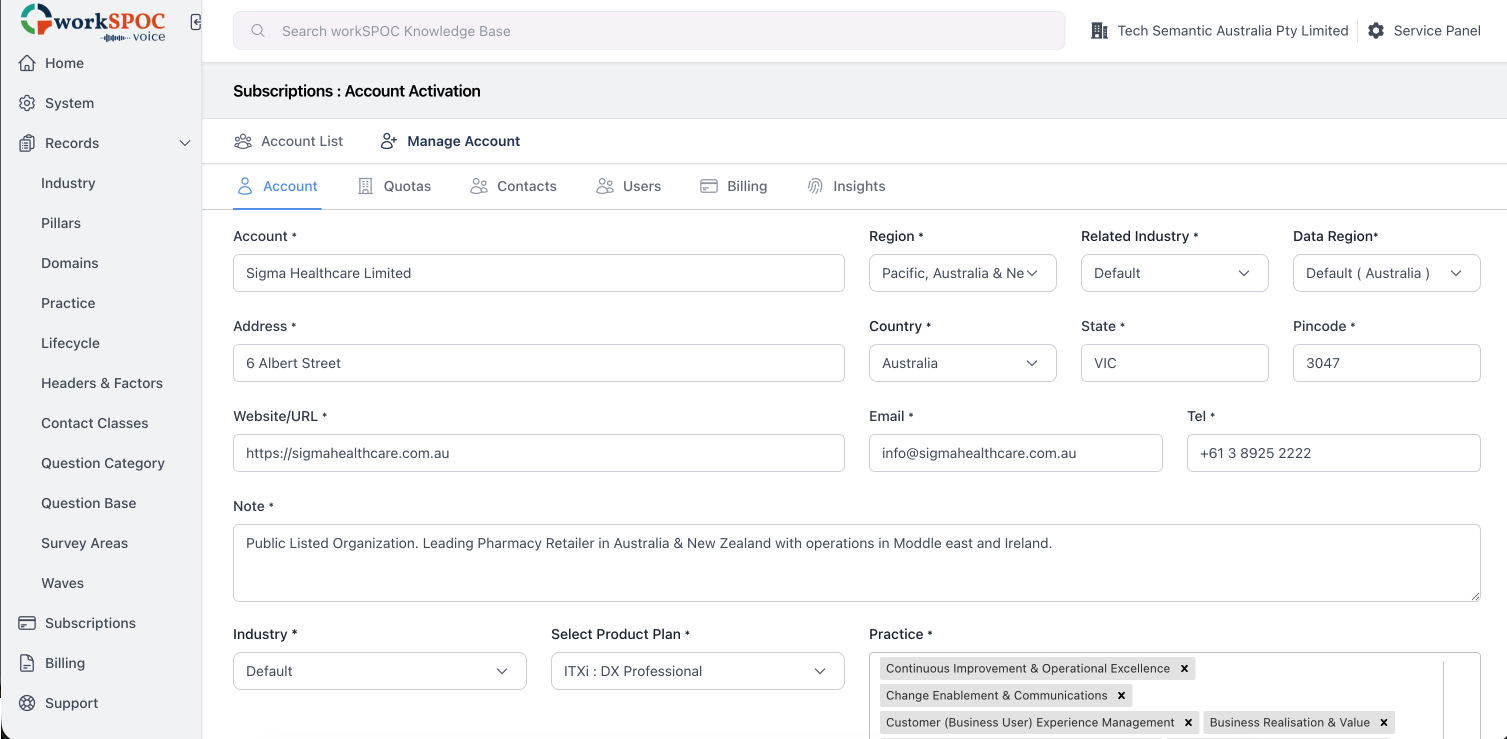This screenshot has width=1507, height=739.
Task: Open Question Base in sidebar
Action: (x=89, y=503)
